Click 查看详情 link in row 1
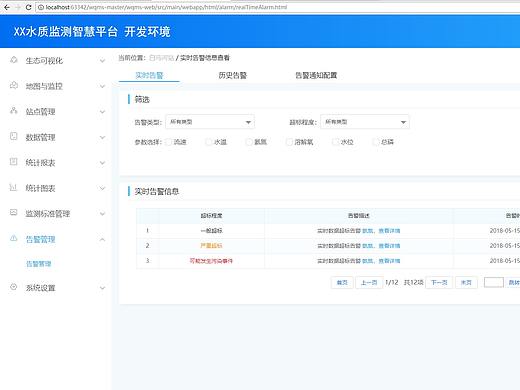520x390 pixels. point(389,231)
